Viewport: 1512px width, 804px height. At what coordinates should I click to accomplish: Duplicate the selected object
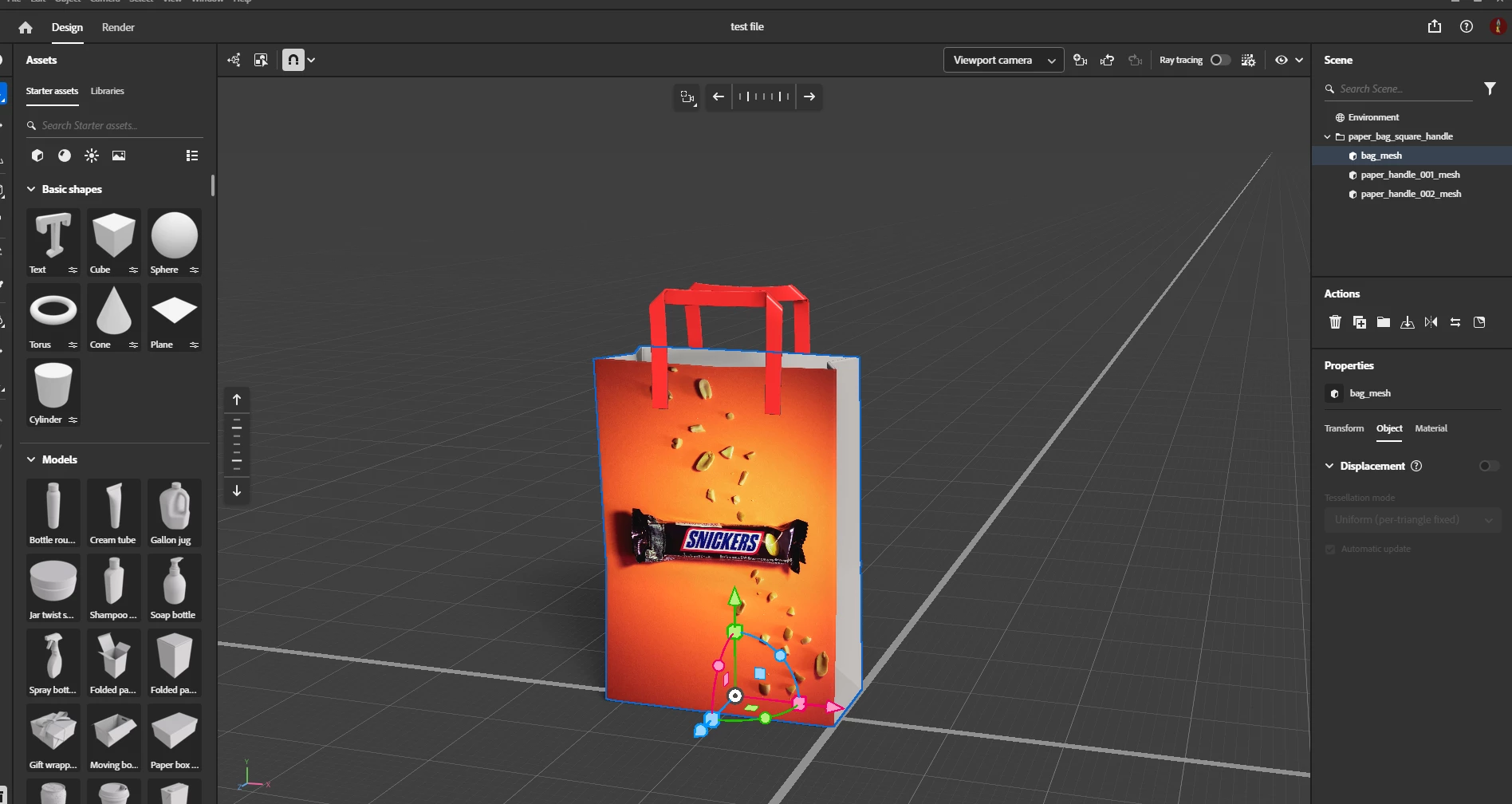pyautogui.click(x=1360, y=322)
